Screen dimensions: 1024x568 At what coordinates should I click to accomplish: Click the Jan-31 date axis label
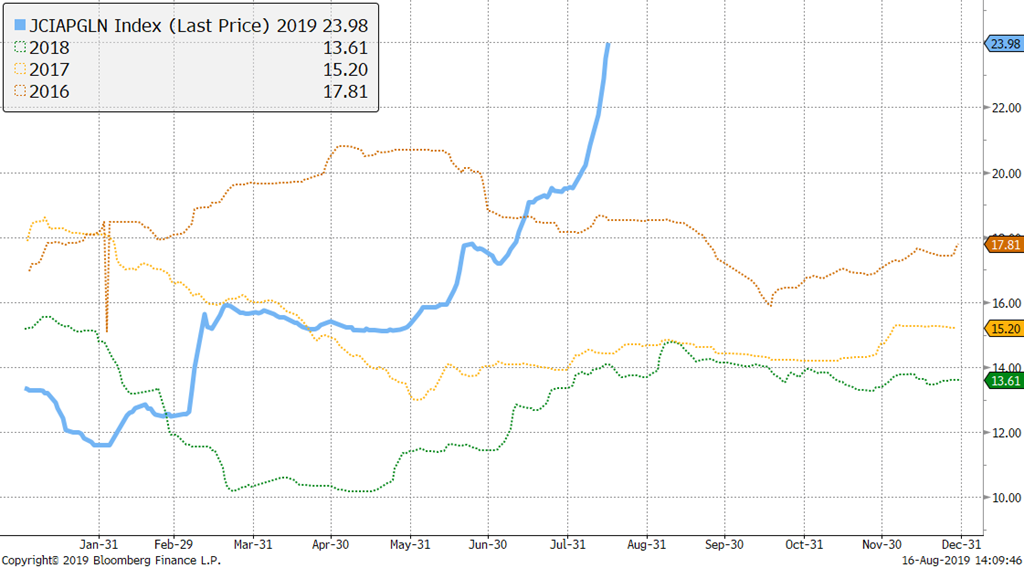tap(100, 545)
